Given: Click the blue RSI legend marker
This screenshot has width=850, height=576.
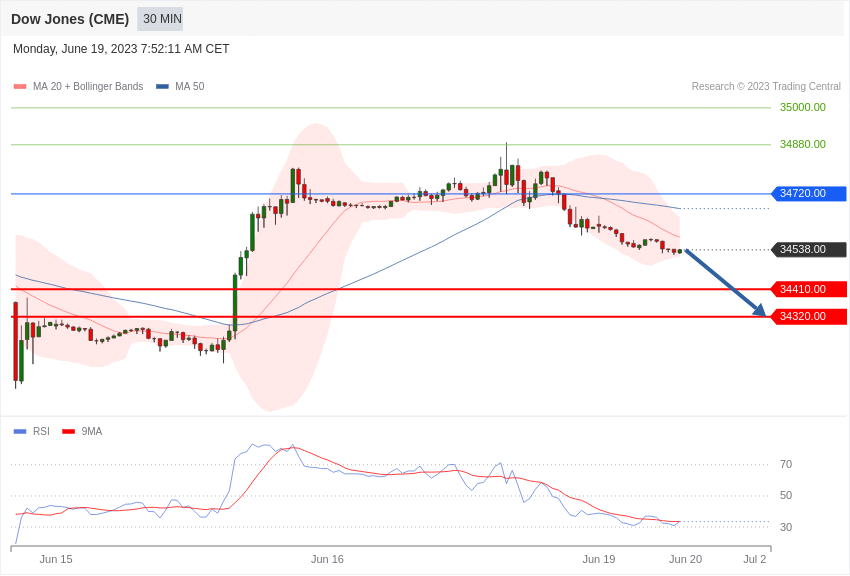Looking at the screenshot, I should click(x=20, y=432).
